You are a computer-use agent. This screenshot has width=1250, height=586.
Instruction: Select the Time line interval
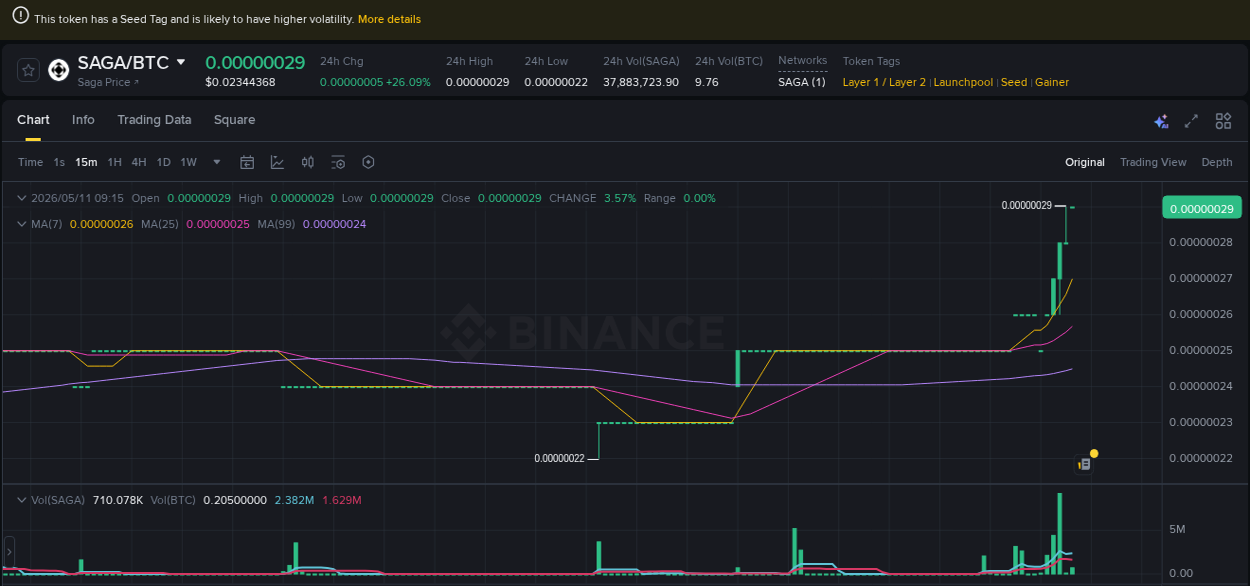[30, 162]
